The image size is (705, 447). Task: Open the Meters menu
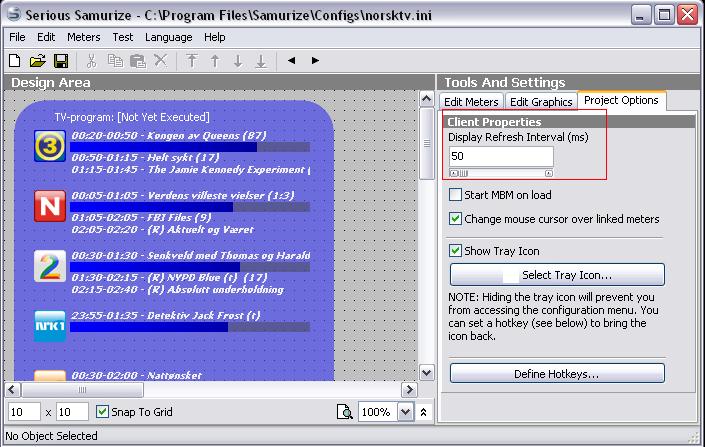[x=84, y=37]
